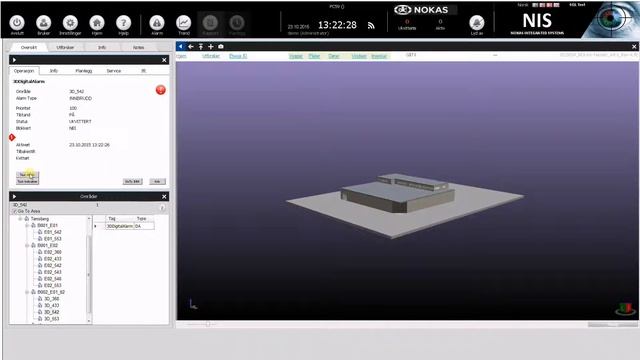Click the last green link above 3D view
Viewport: 640px width, 360px height.
(379, 56)
